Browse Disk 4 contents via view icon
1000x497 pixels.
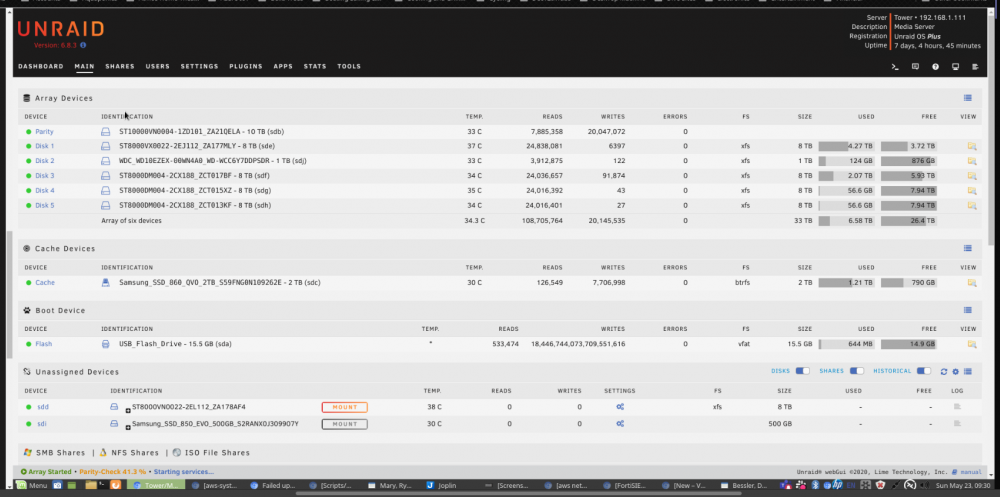[x=971, y=190]
